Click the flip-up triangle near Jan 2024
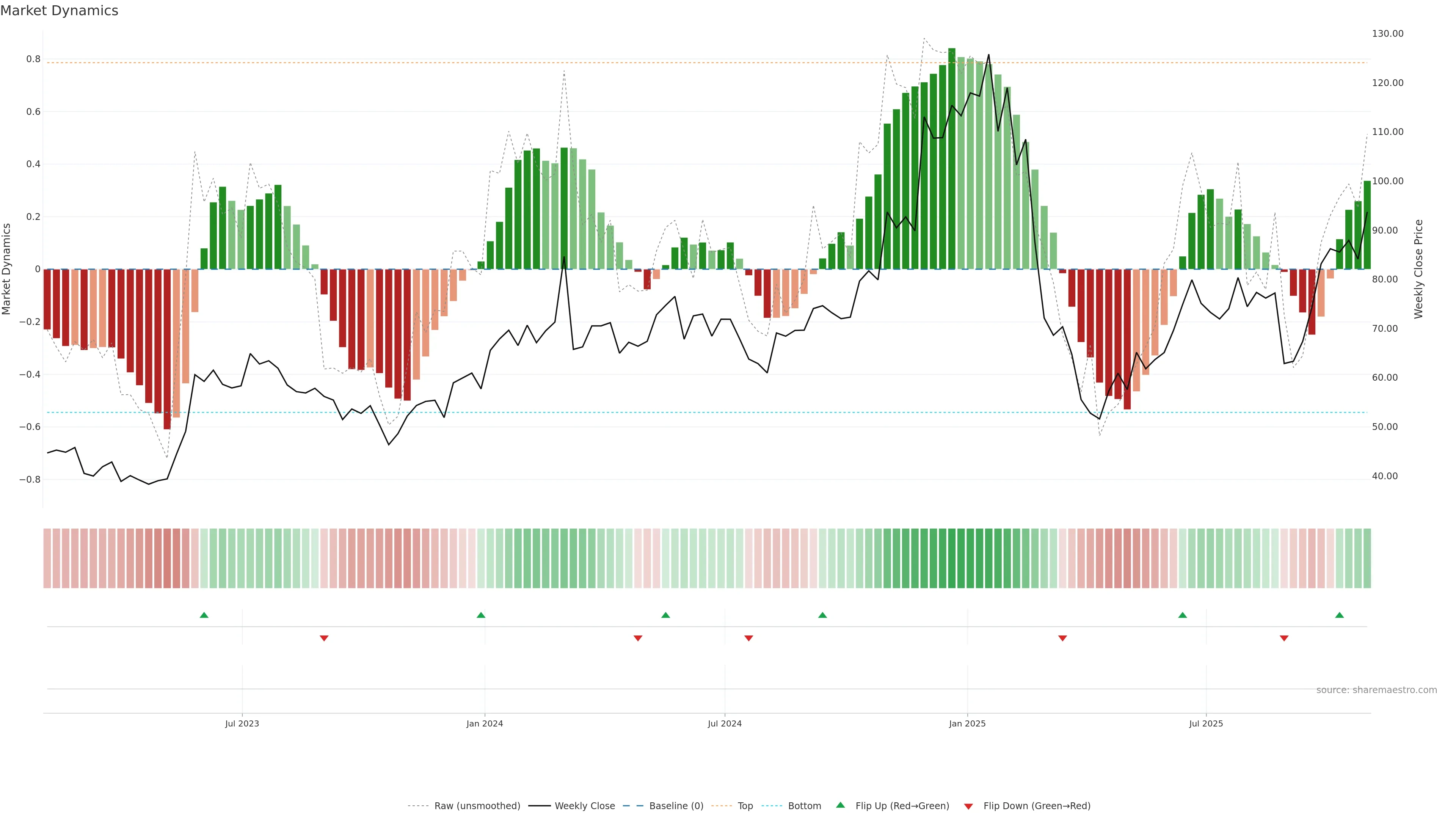The image size is (1456, 819). [481, 615]
